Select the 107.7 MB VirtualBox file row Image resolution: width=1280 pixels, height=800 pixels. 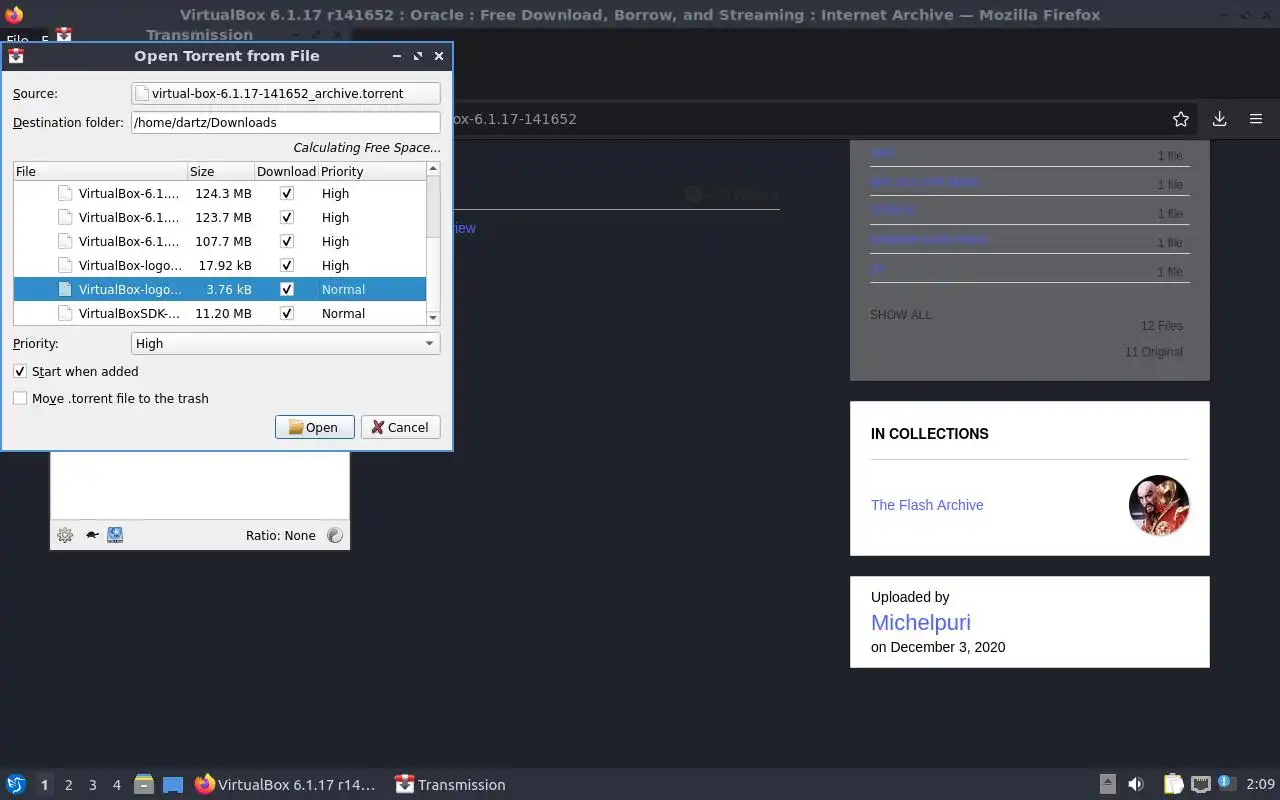(x=220, y=241)
